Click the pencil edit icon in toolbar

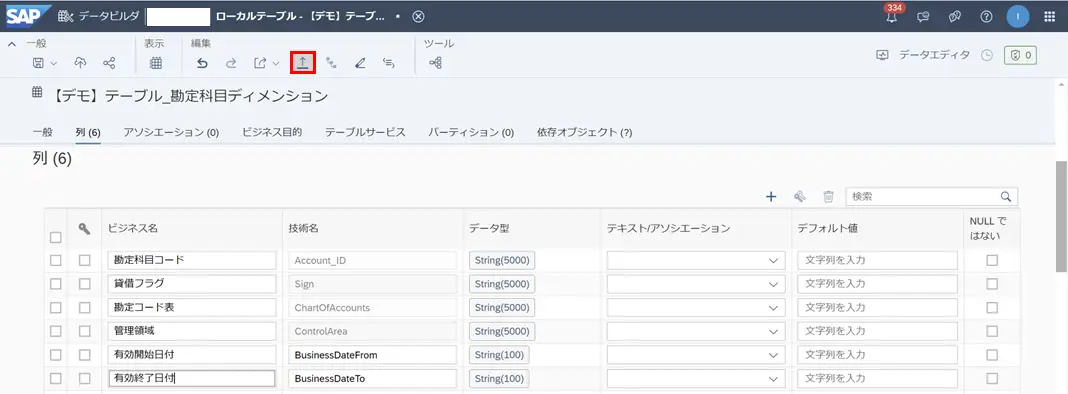pos(360,63)
